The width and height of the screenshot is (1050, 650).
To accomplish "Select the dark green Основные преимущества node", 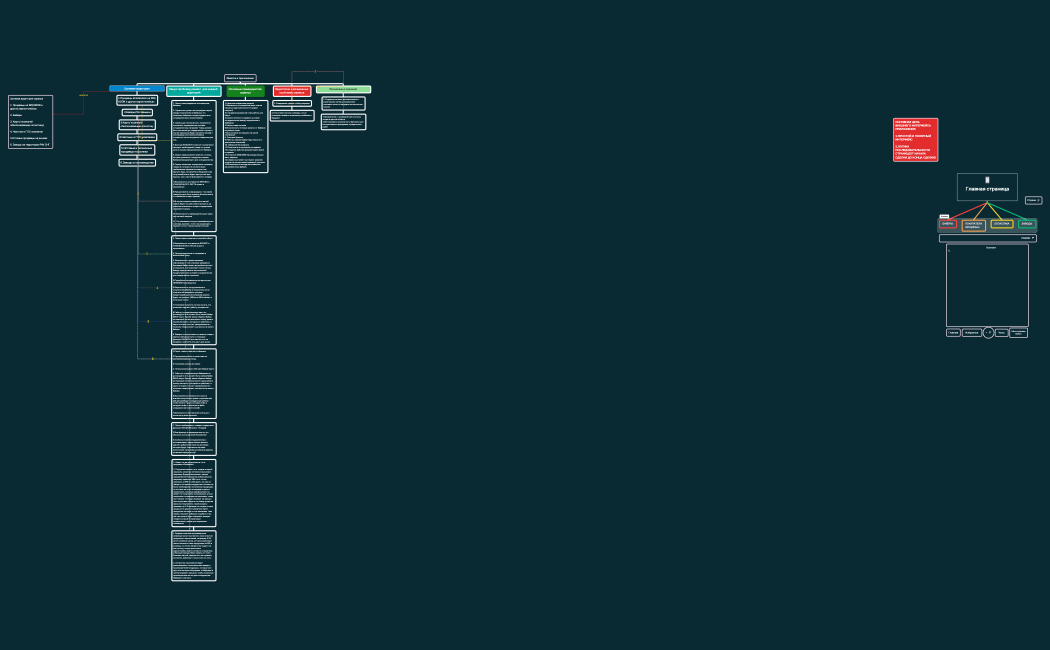I will pos(245,91).
